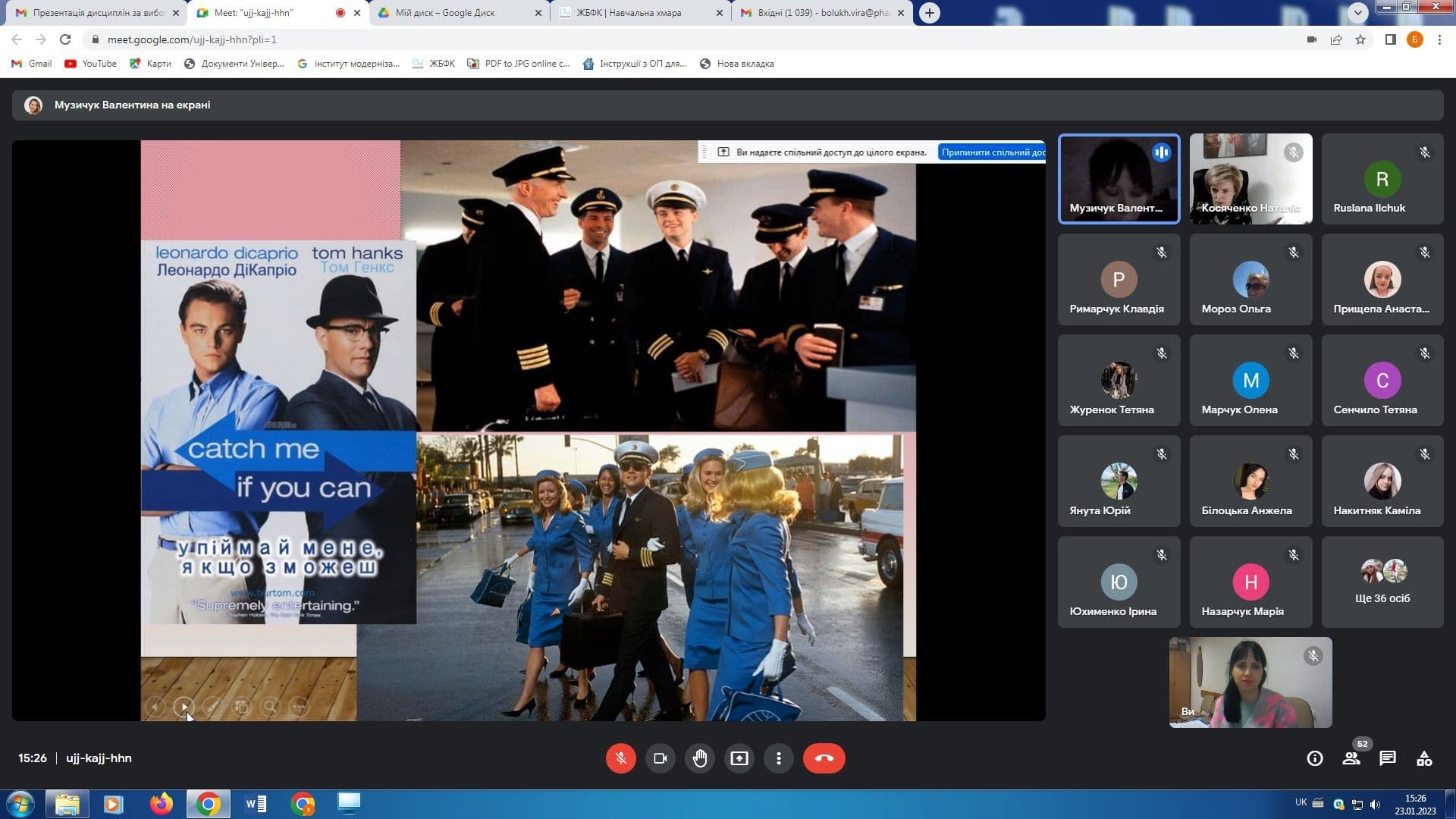Open the Ще 36 осіб tile
The image size is (1456, 819).
point(1382,582)
